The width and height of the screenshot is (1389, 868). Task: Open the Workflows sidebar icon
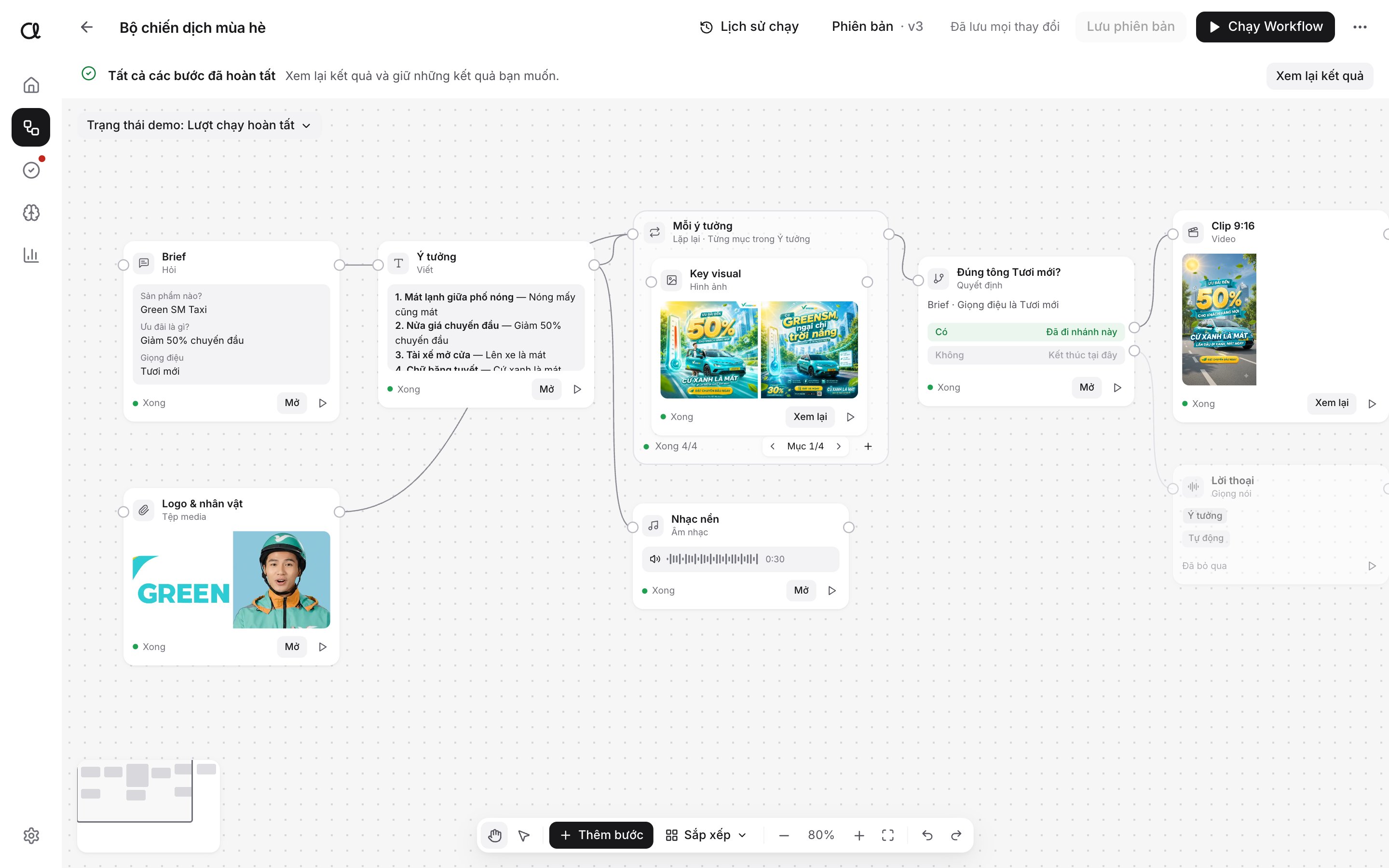click(x=31, y=127)
